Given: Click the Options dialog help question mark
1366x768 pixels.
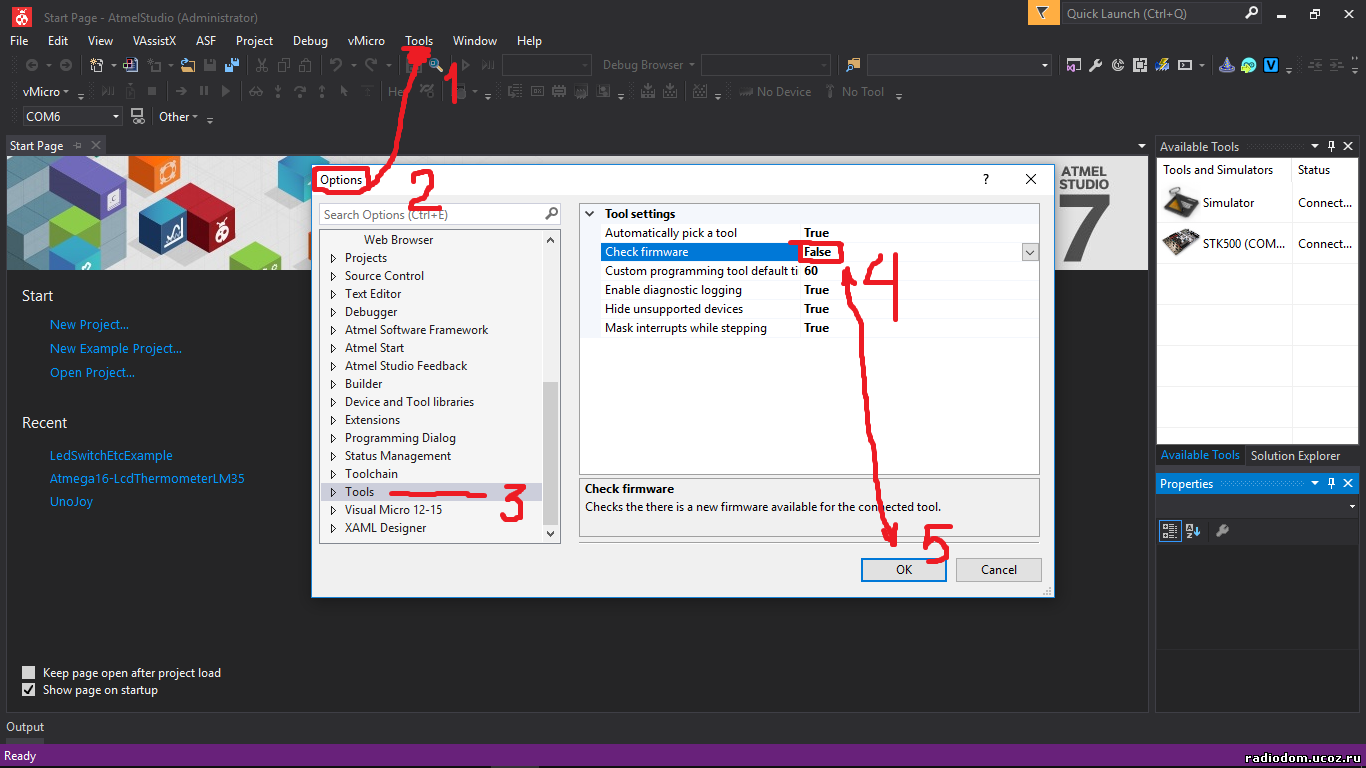Looking at the screenshot, I should coord(986,180).
